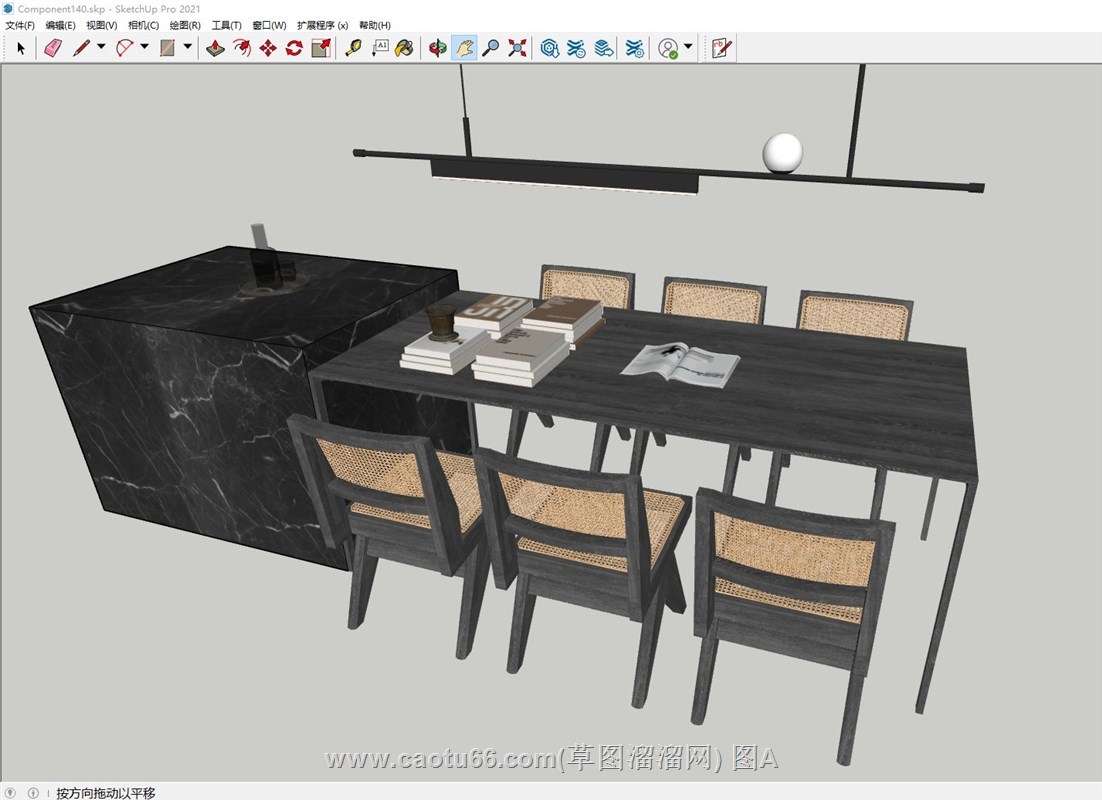Image resolution: width=1102 pixels, height=800 pixels.
Task: Open the Arc tool dropdown arrow
Action: pyautogui.click(x=144, y=47)
